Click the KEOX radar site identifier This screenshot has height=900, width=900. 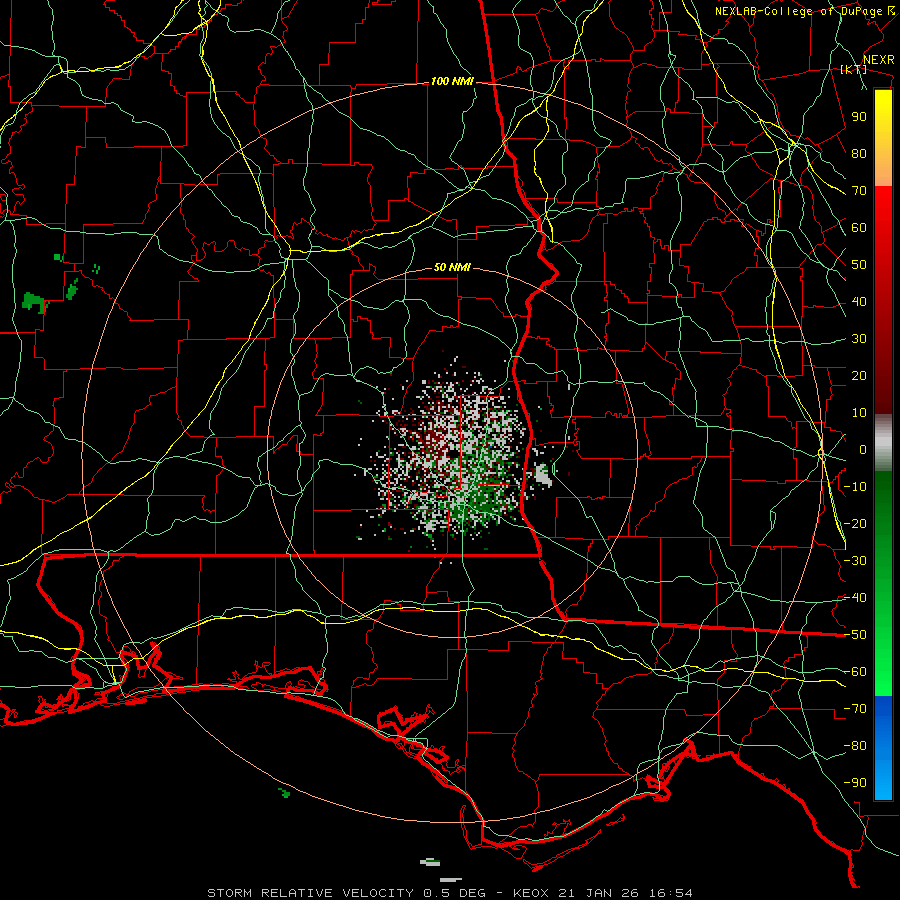point(532,893)
